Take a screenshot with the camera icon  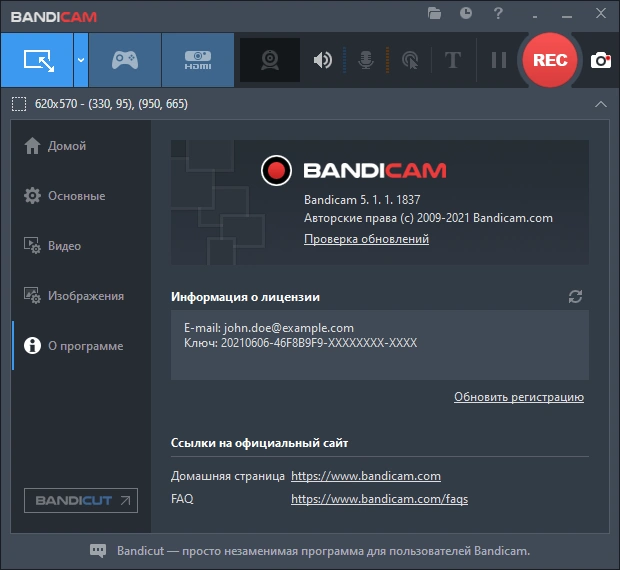601,60
